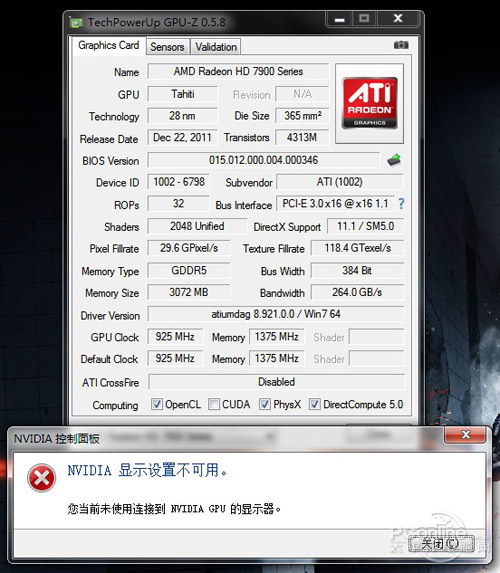Click the ATI Radeon graphics logo
The width and height of the screenshot is (500, 573).
click(x=370, y=103)
